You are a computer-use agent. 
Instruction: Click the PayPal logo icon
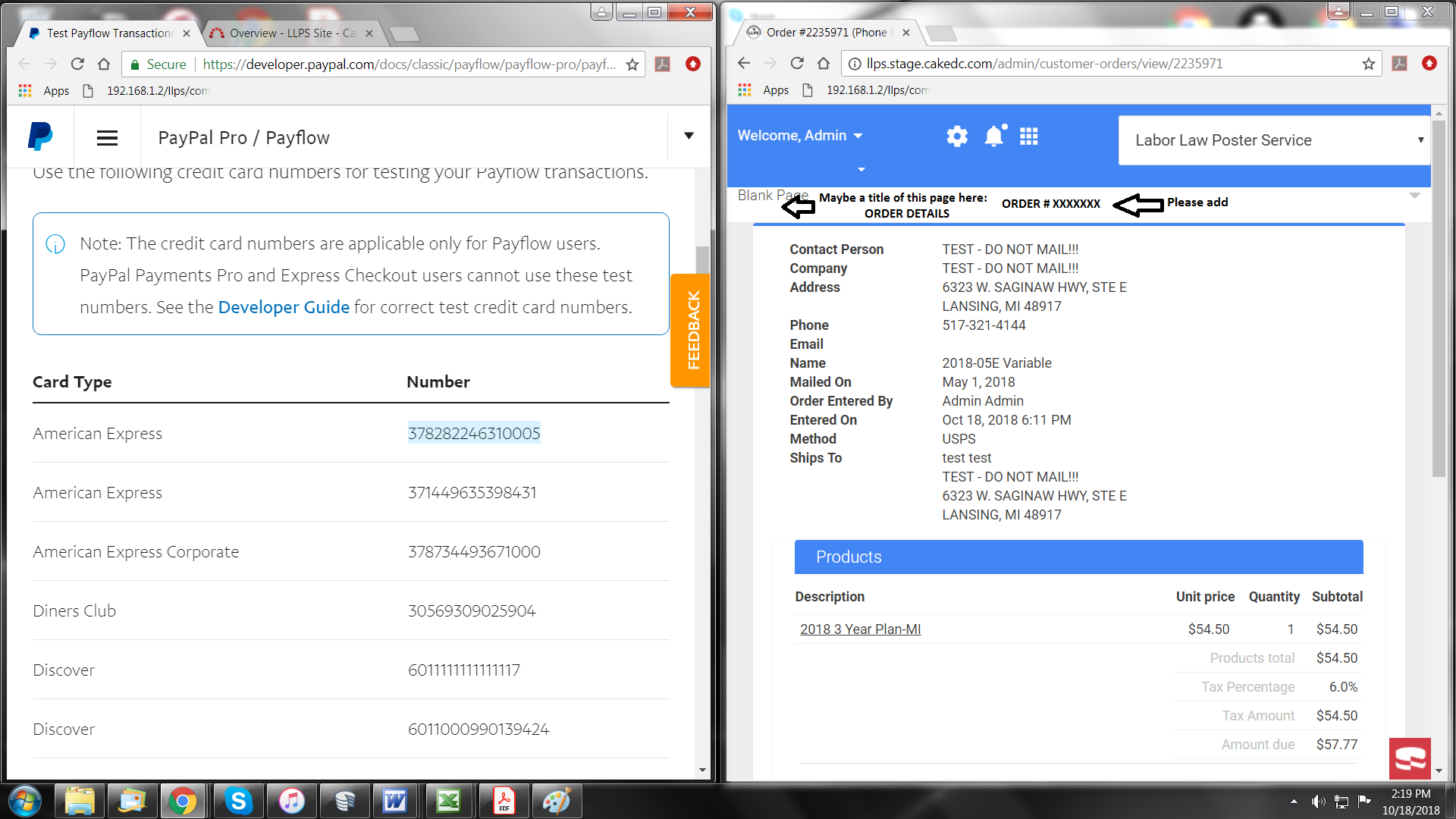40,137
